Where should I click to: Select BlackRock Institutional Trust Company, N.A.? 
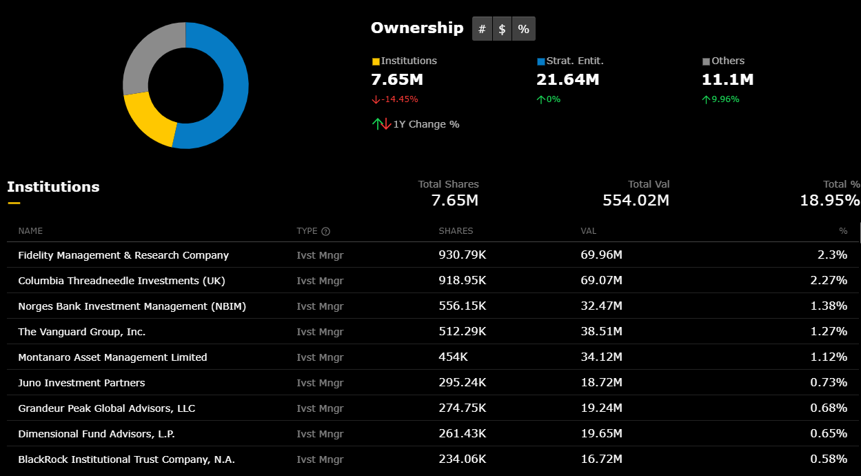click(433, 460)
